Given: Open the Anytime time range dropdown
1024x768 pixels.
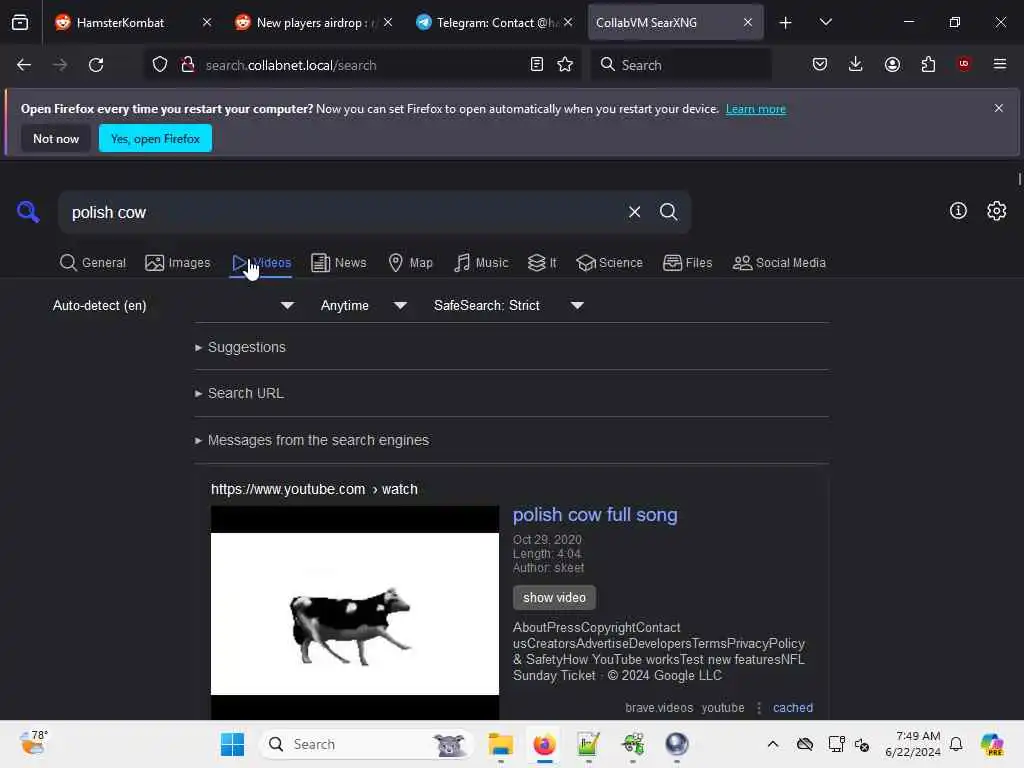Looking at the screenshot, I should [x=363, y=306].
